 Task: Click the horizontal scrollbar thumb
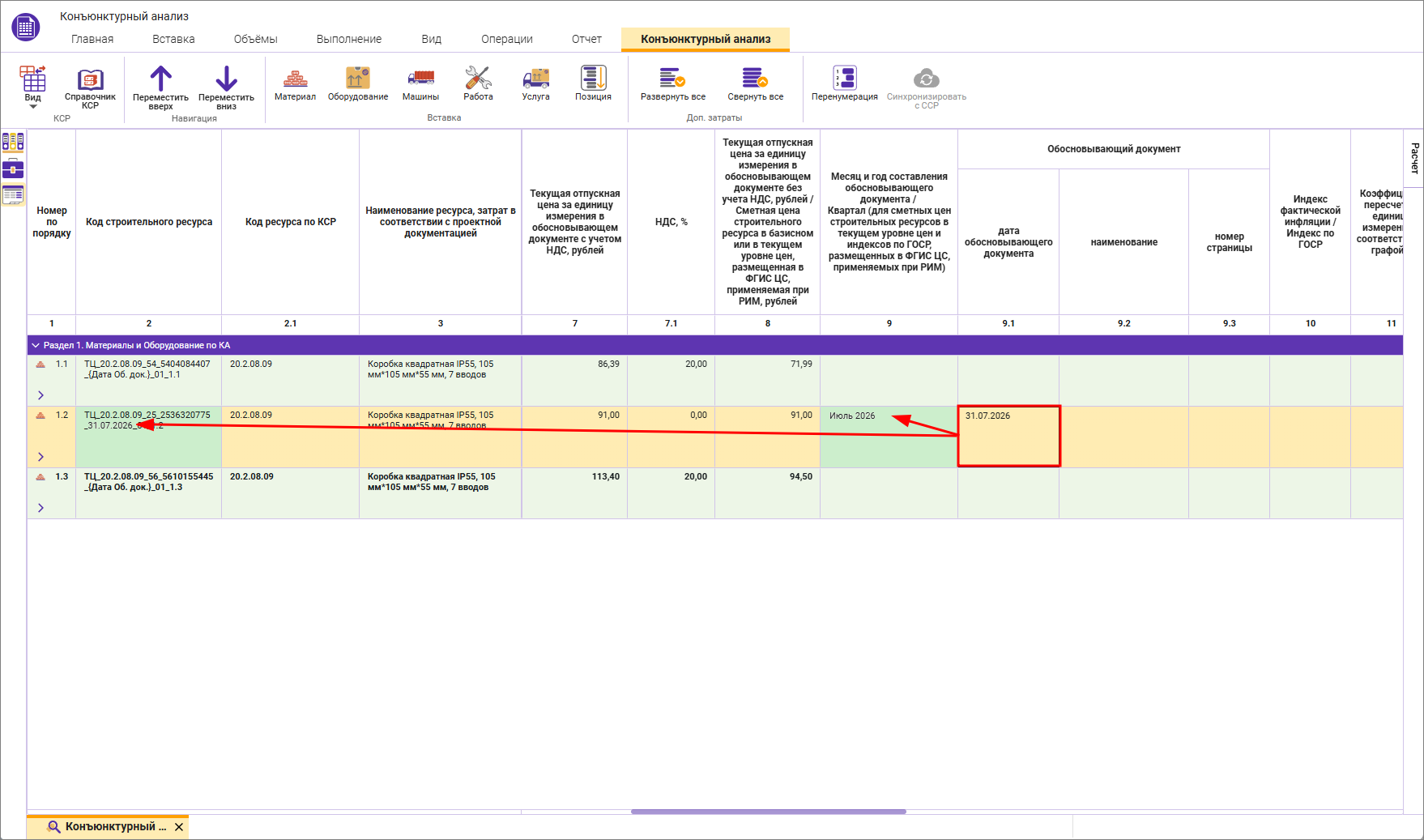pyautogui.click(x=768, y=812)
